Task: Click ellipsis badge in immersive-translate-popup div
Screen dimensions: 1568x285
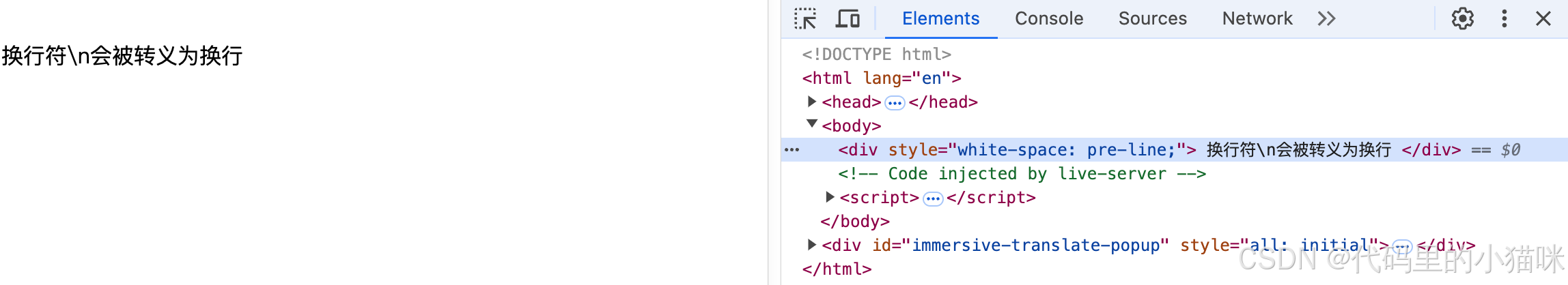Action: point(1401,246)
